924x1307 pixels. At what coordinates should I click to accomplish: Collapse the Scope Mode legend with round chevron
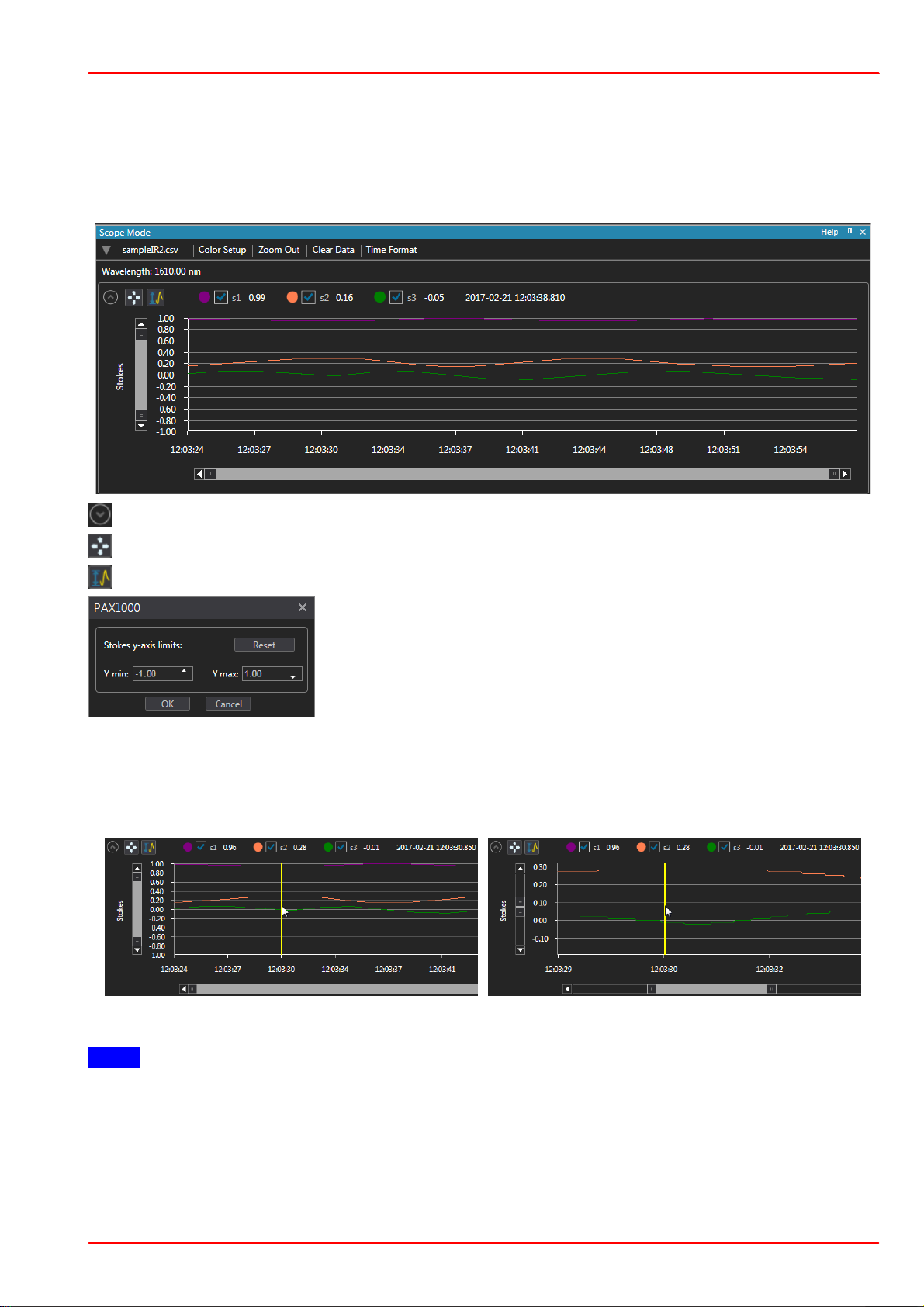pos(111,297)
